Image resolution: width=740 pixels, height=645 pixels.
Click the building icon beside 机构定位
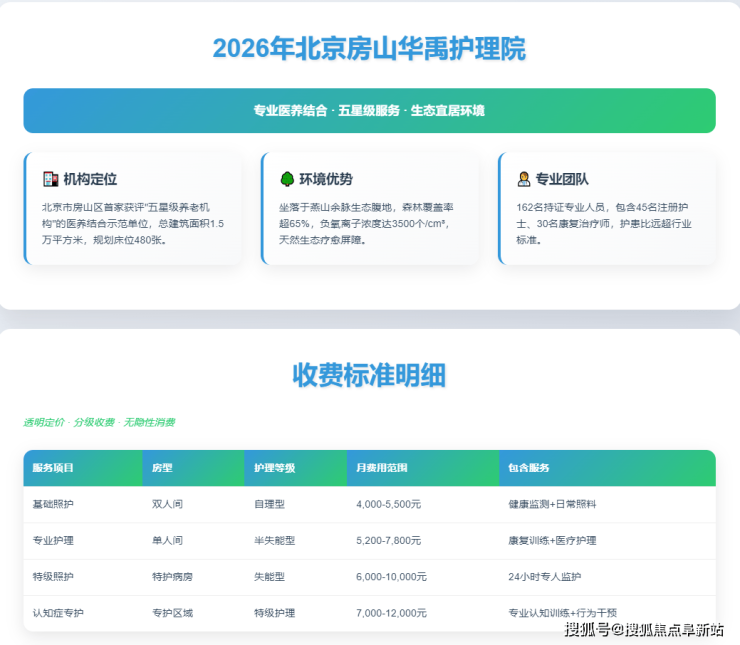(50, 179)
